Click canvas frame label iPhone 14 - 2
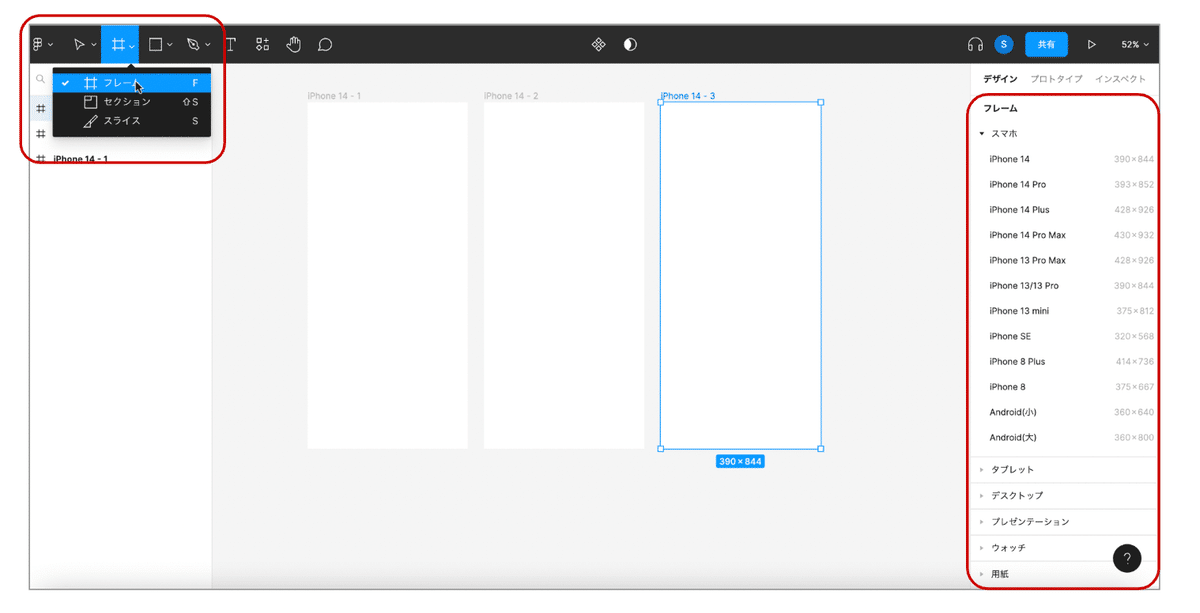The image size is (1200, 613). pos(511,96)
